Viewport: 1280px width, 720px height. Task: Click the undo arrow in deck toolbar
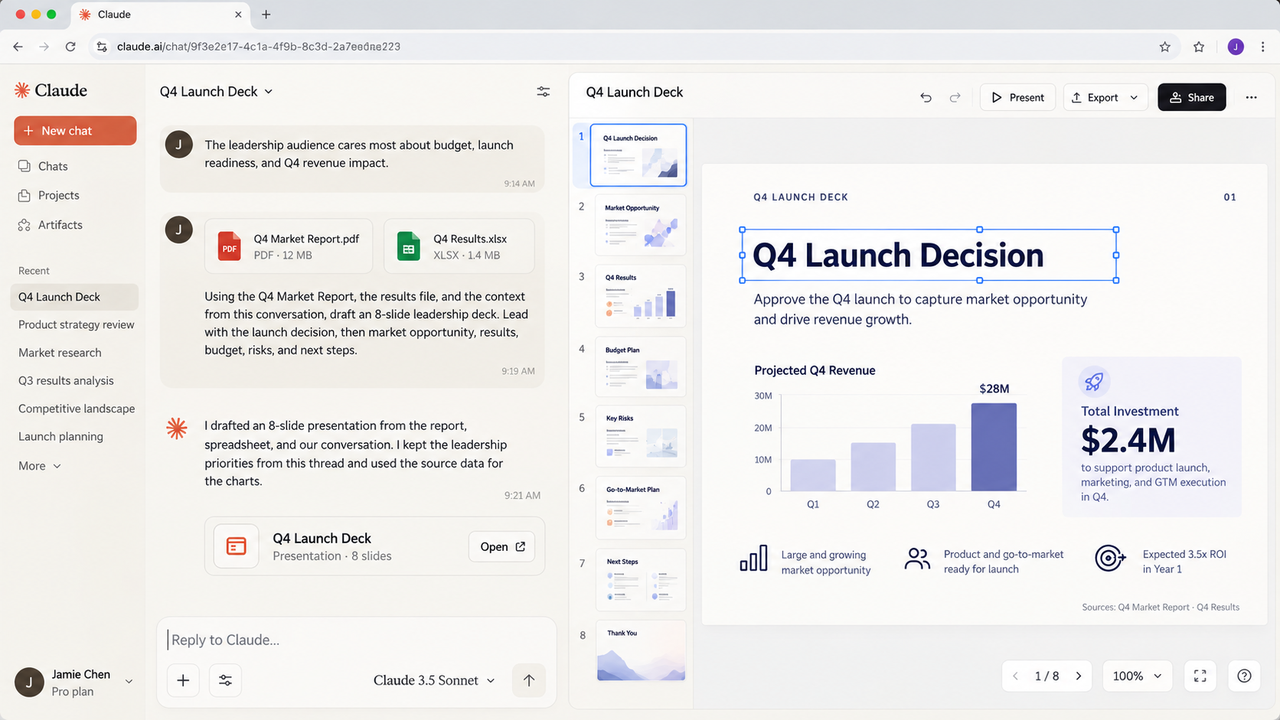pos(926,97)
